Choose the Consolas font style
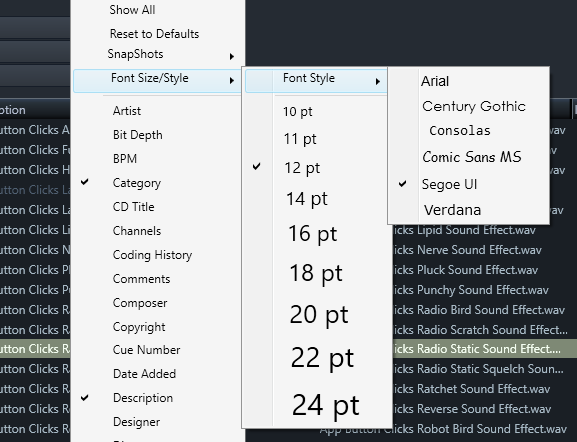 coord(460,131)
